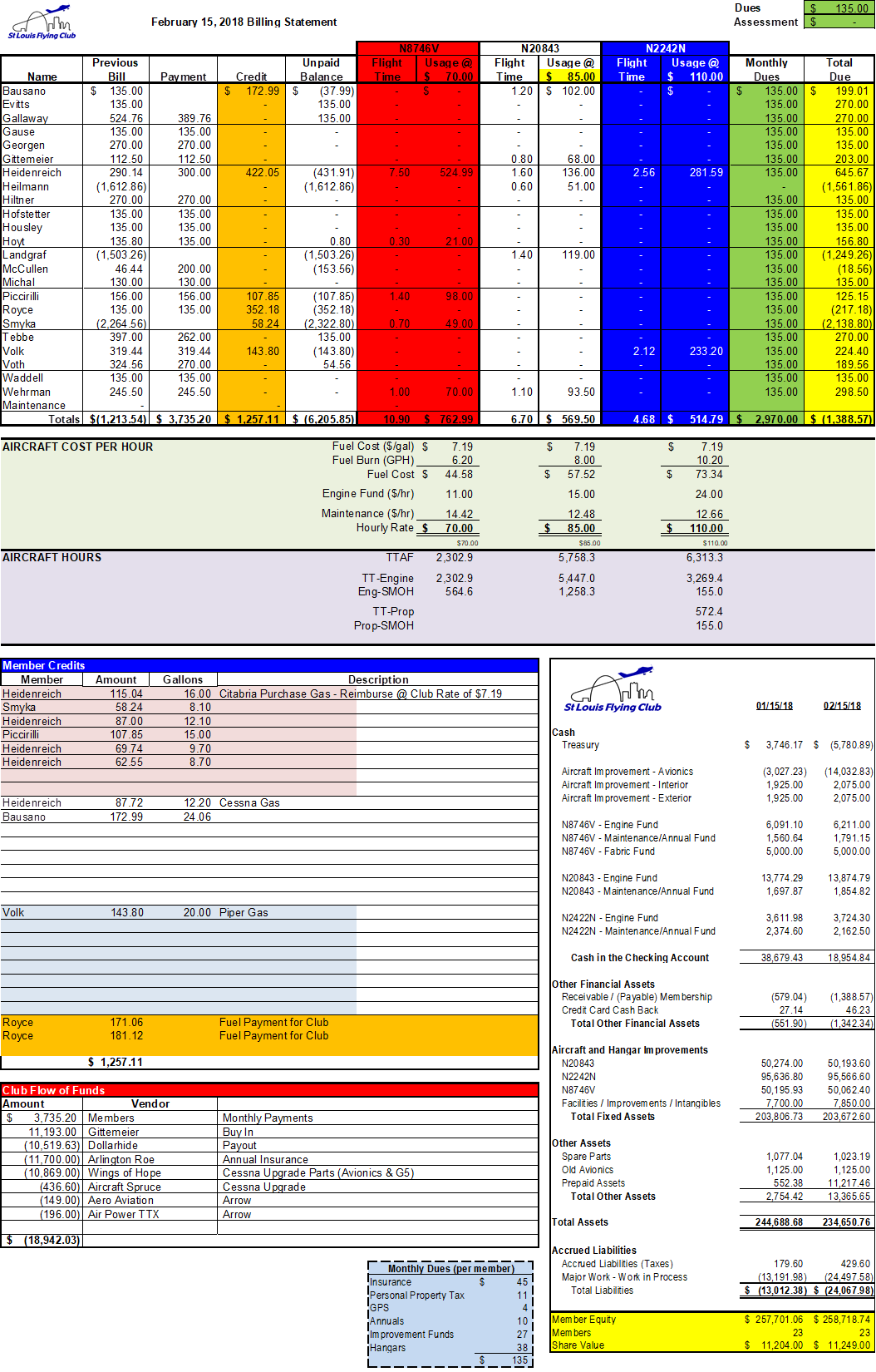Click the N20843 aircraft column header

[540, 49]
